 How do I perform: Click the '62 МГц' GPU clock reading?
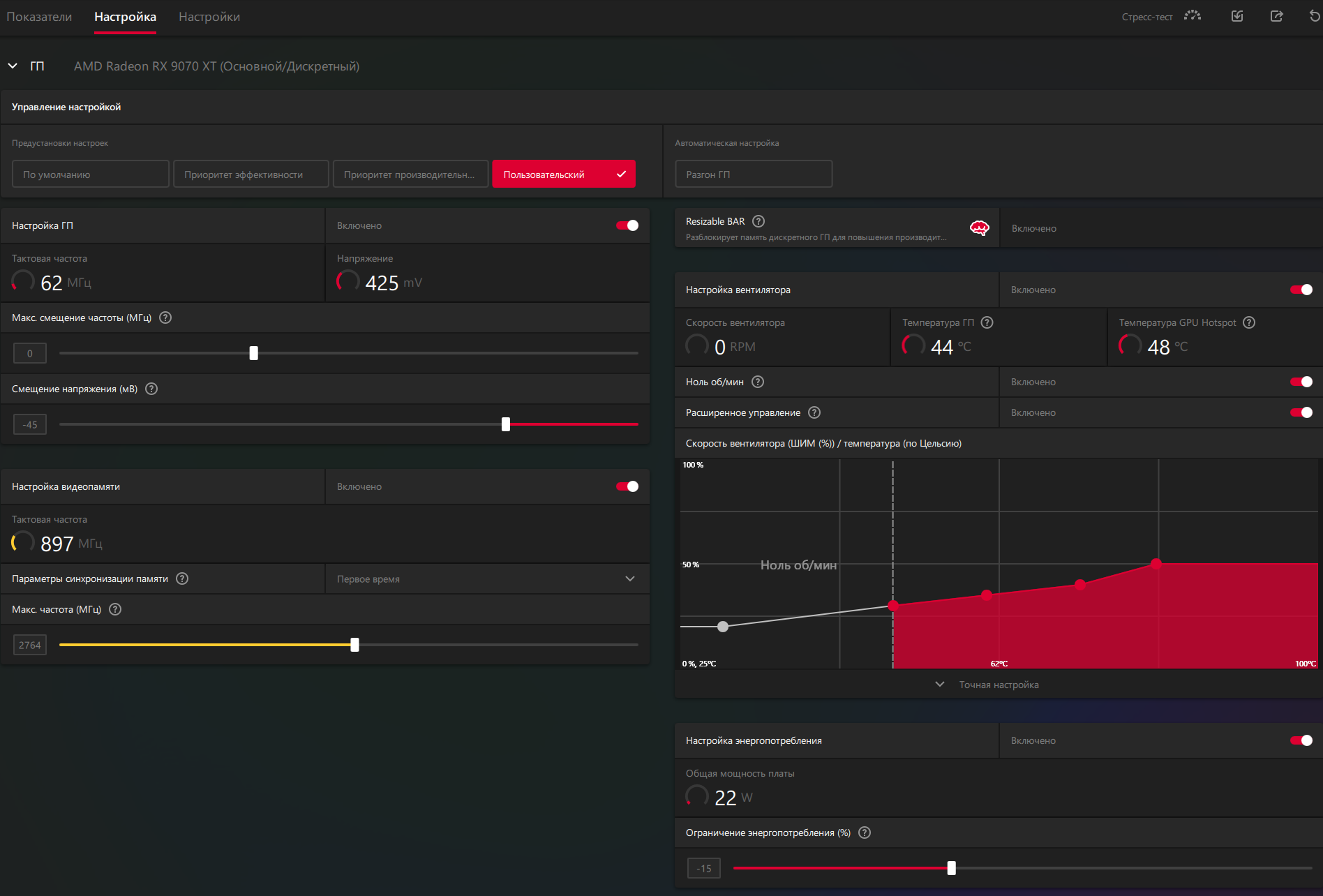coord(66,283)
